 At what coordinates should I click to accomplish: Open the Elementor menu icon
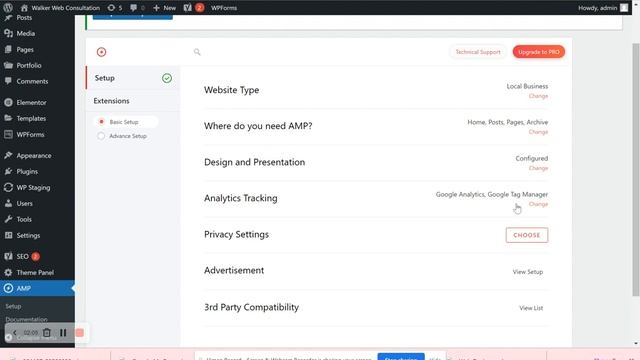[8, 102]
